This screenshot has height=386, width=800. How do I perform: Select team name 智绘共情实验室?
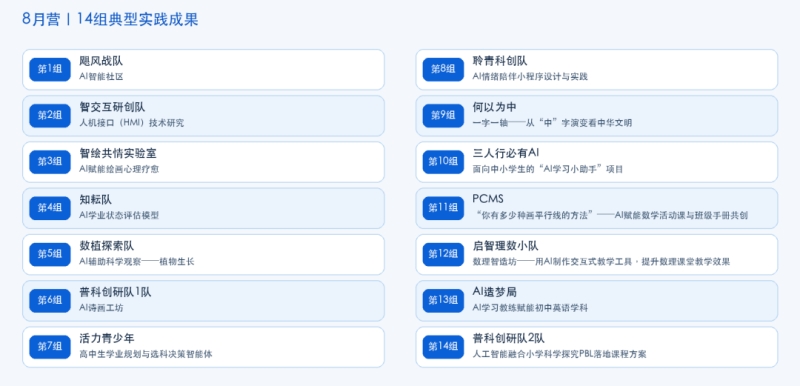pyautogui.click(x=118, y=153)
